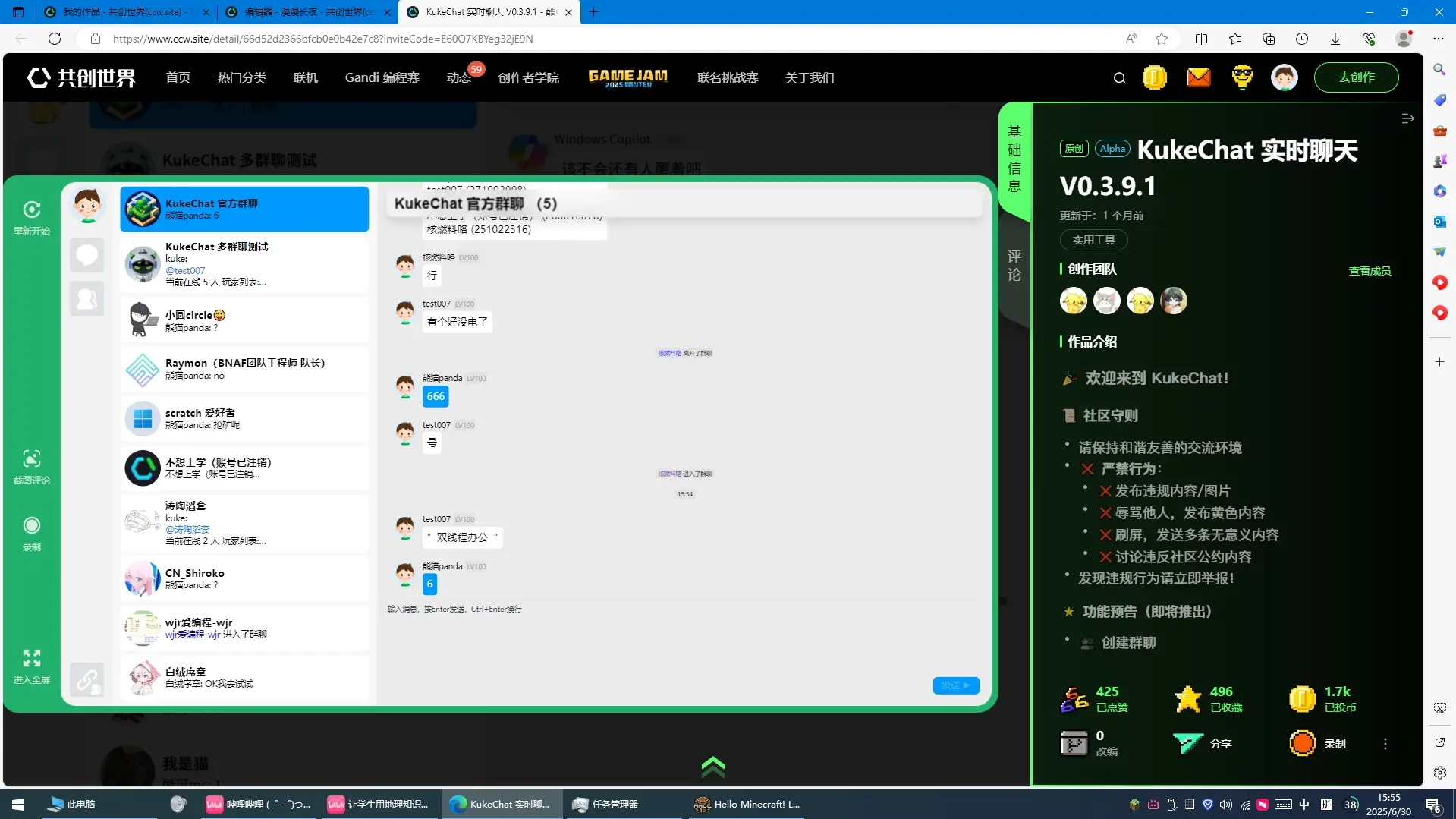Click the blue 发送 send button
Viewport: 1456px width, 819px height.
[x=956, y=685]
